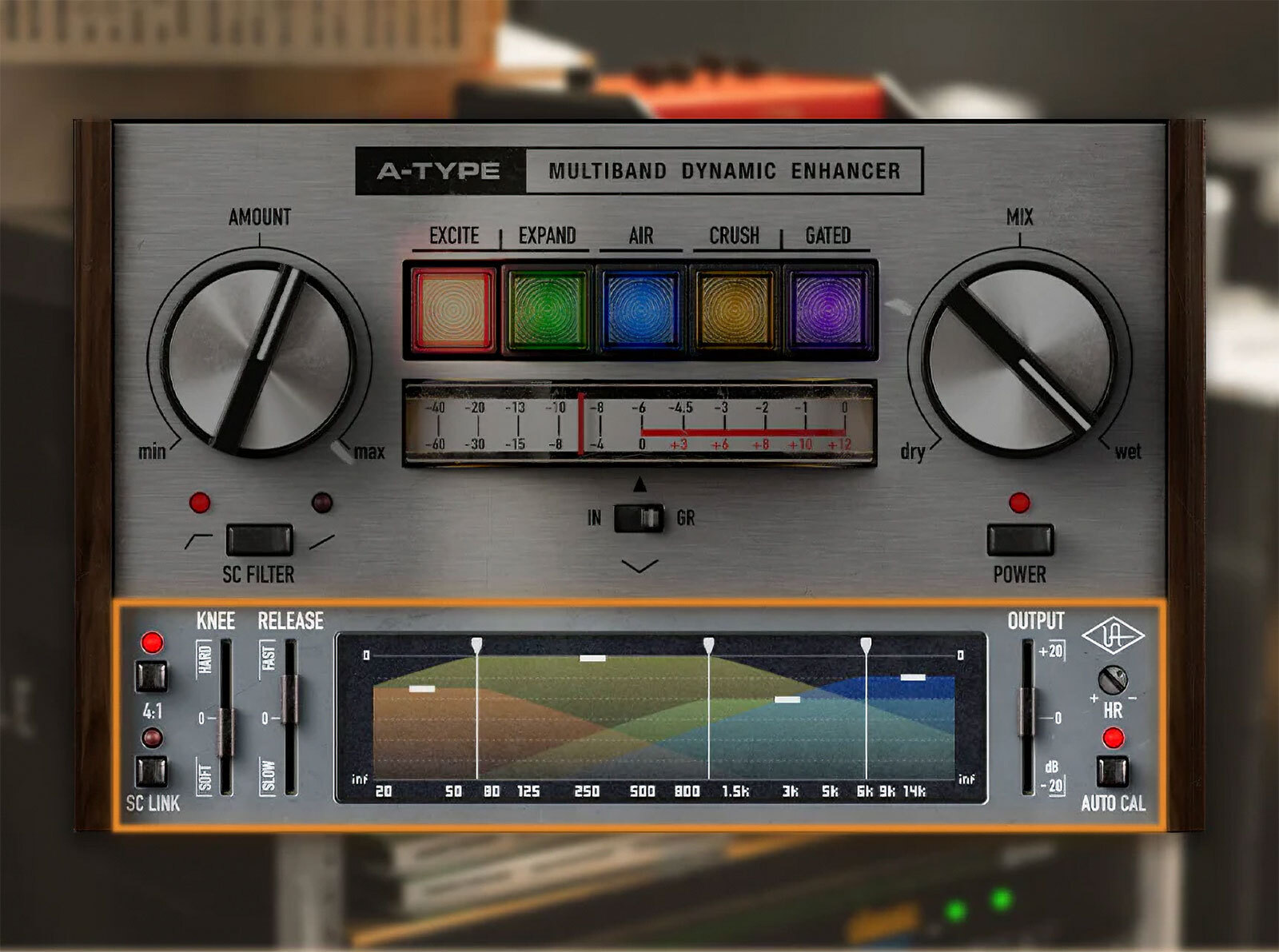Click the HR trim knob
The height and width of the screenshot is (952, 1279).
pyautogui.click(x=1113, y=680)
